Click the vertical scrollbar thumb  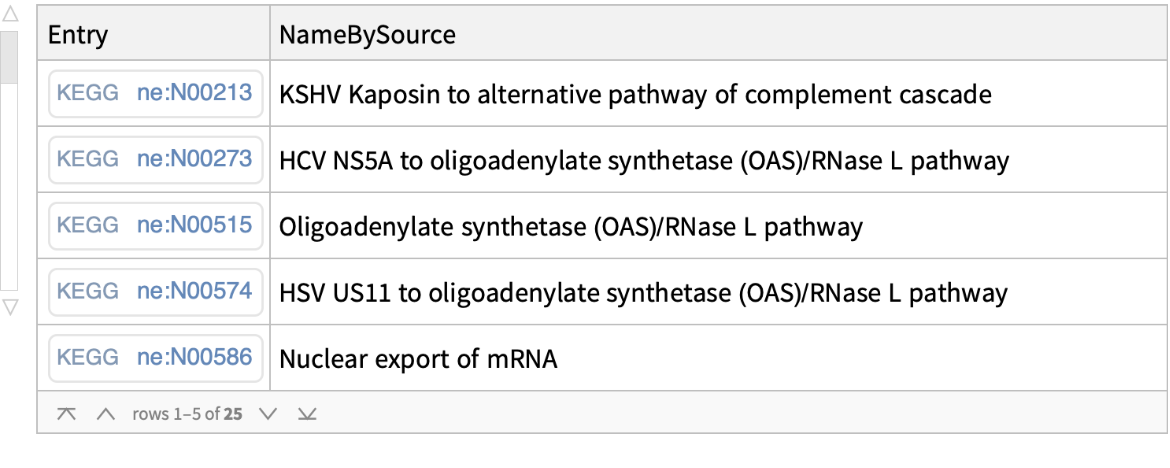10,56
